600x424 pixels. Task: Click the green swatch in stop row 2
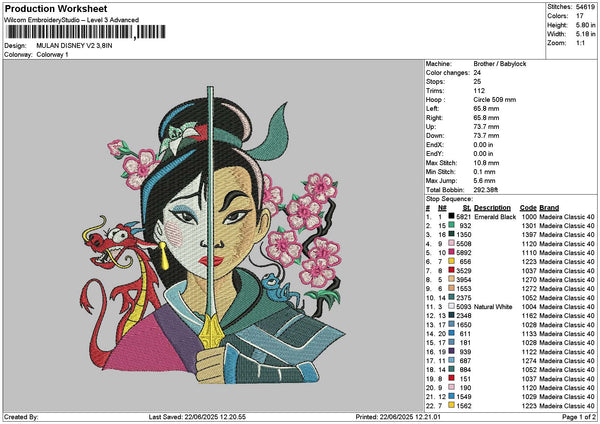(x=451, y=226)
